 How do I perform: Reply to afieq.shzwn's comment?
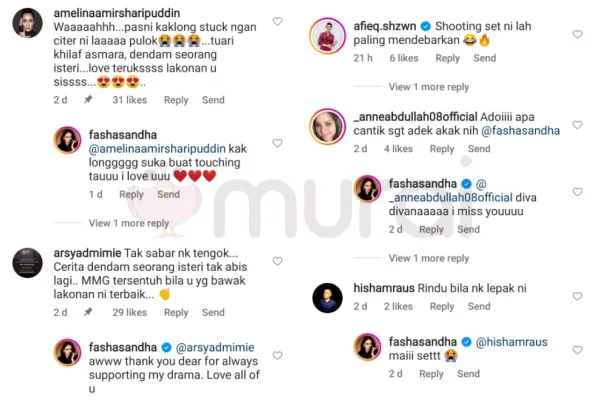coord(447,58)
